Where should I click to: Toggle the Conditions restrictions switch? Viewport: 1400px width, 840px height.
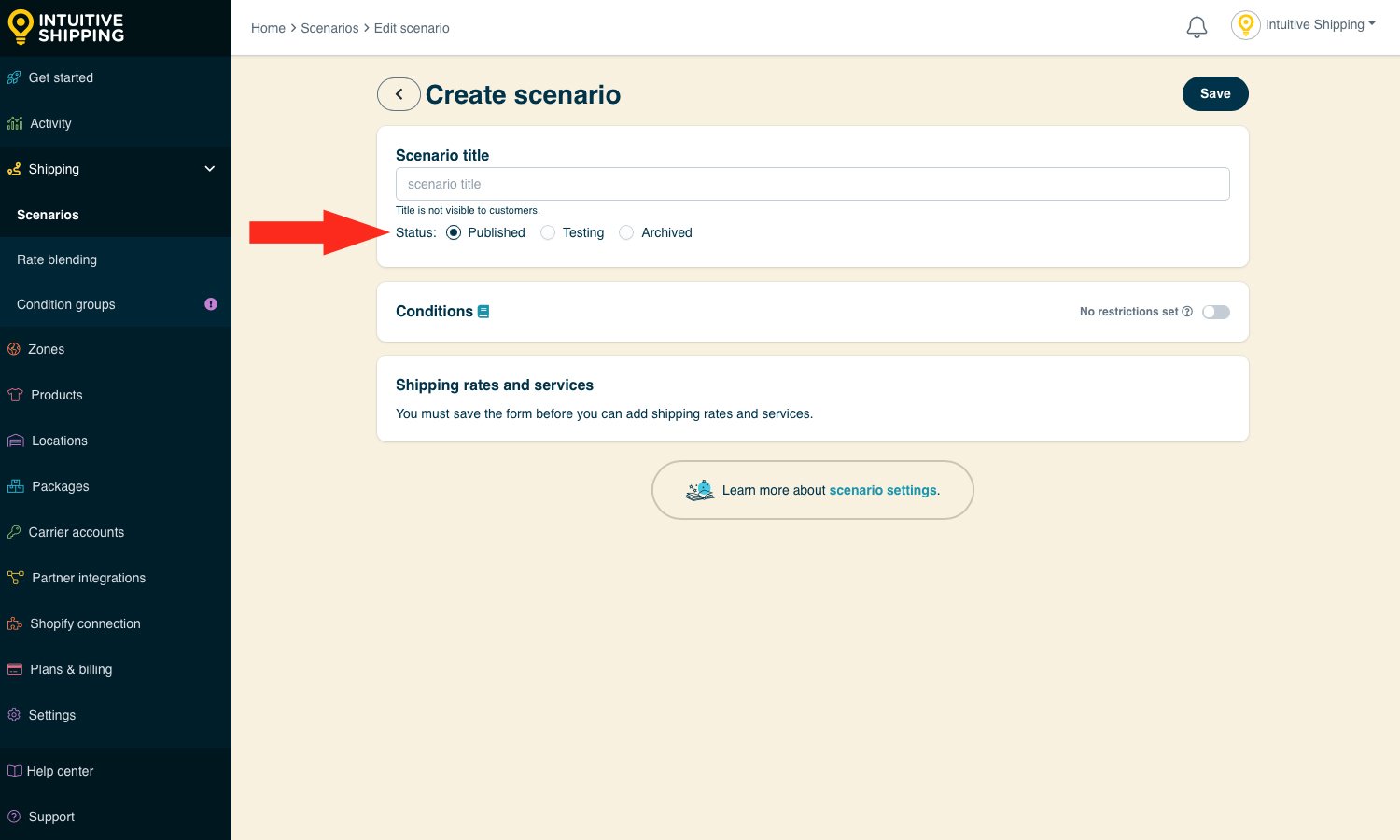pyautogui.click(x=1216, y=312)
